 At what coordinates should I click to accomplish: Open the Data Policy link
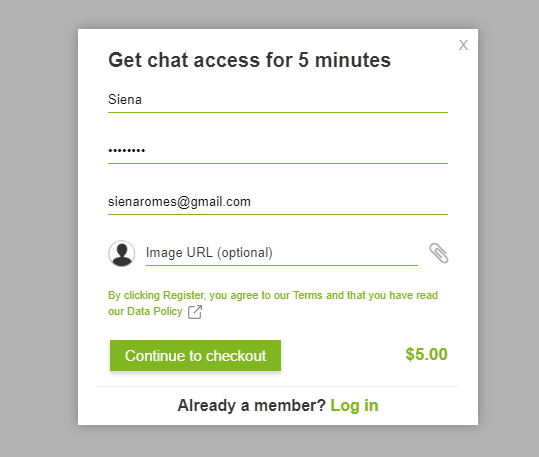click(154, 311)
